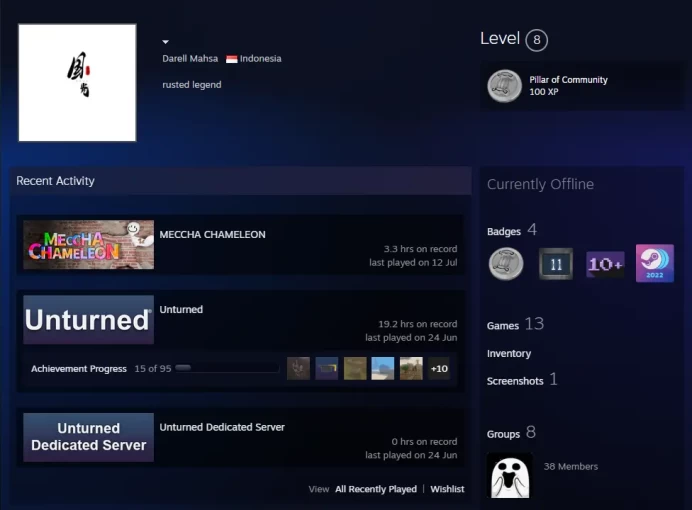This screenshot has width=692, height=510.
Task: Click the 'rusted legend' profile summary text
Action: [x=192, y=85]
